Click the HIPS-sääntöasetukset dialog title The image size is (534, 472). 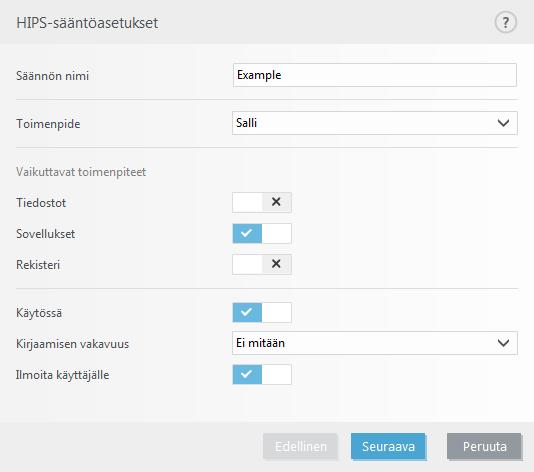pyautogui.click(x=87, y=23)
